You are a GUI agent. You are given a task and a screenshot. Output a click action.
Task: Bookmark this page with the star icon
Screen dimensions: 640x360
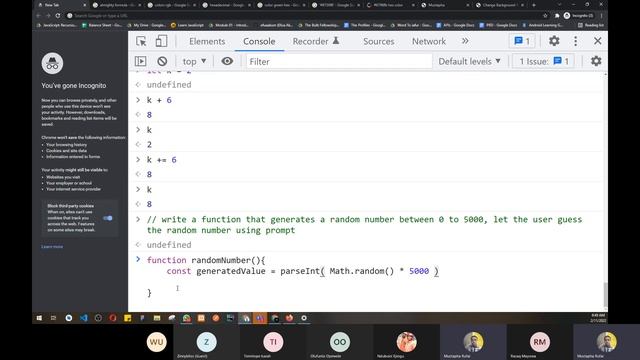[x=545, y=16]
